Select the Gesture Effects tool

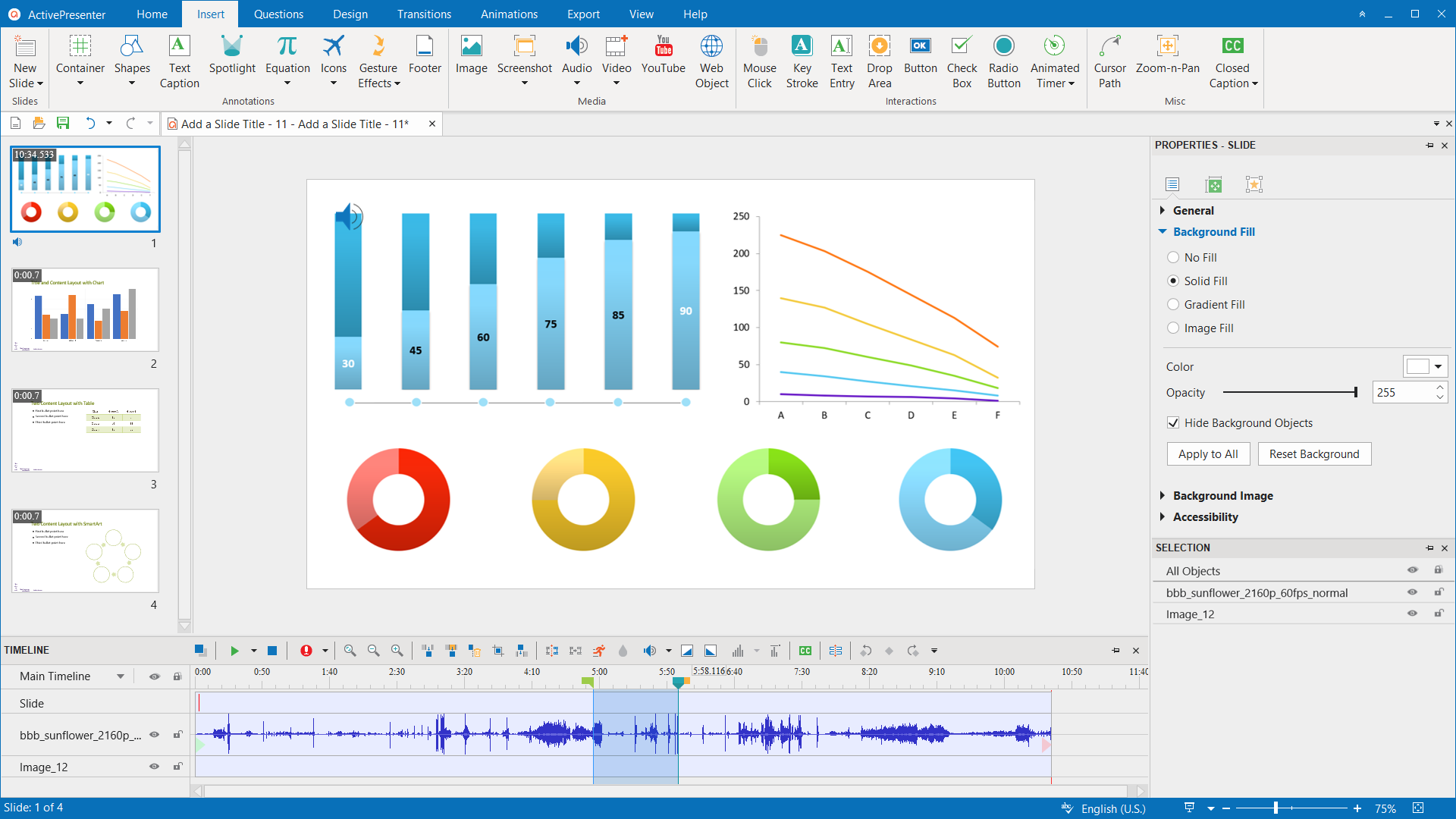[x=377, y=61]
